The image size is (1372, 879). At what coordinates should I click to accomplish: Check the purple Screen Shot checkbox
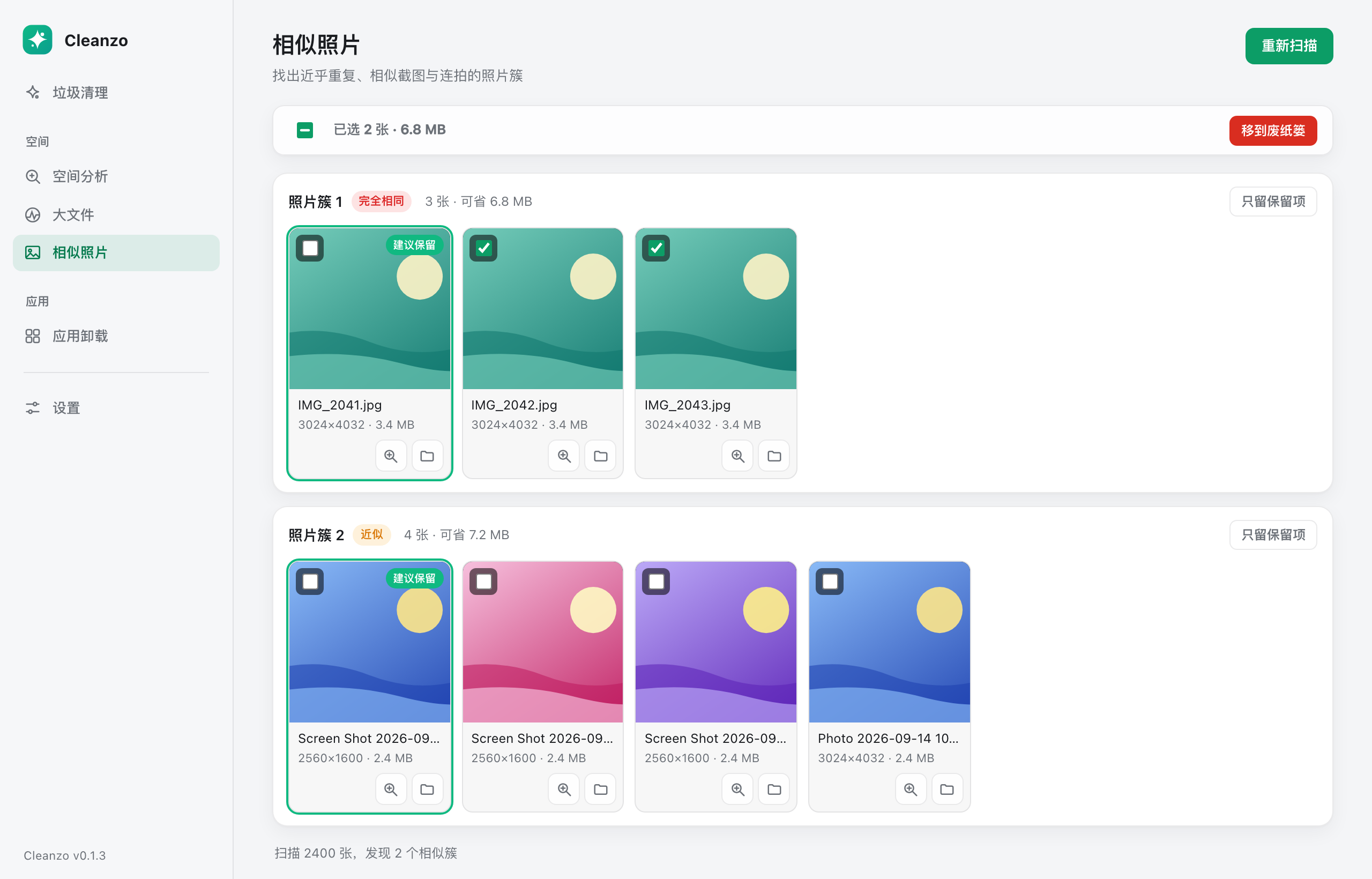(657, 582)
